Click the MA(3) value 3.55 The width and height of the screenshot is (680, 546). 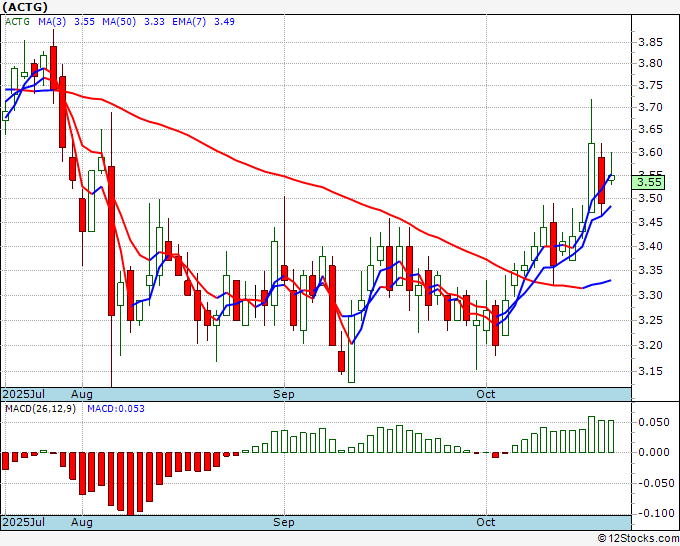[x=84, y=21]
